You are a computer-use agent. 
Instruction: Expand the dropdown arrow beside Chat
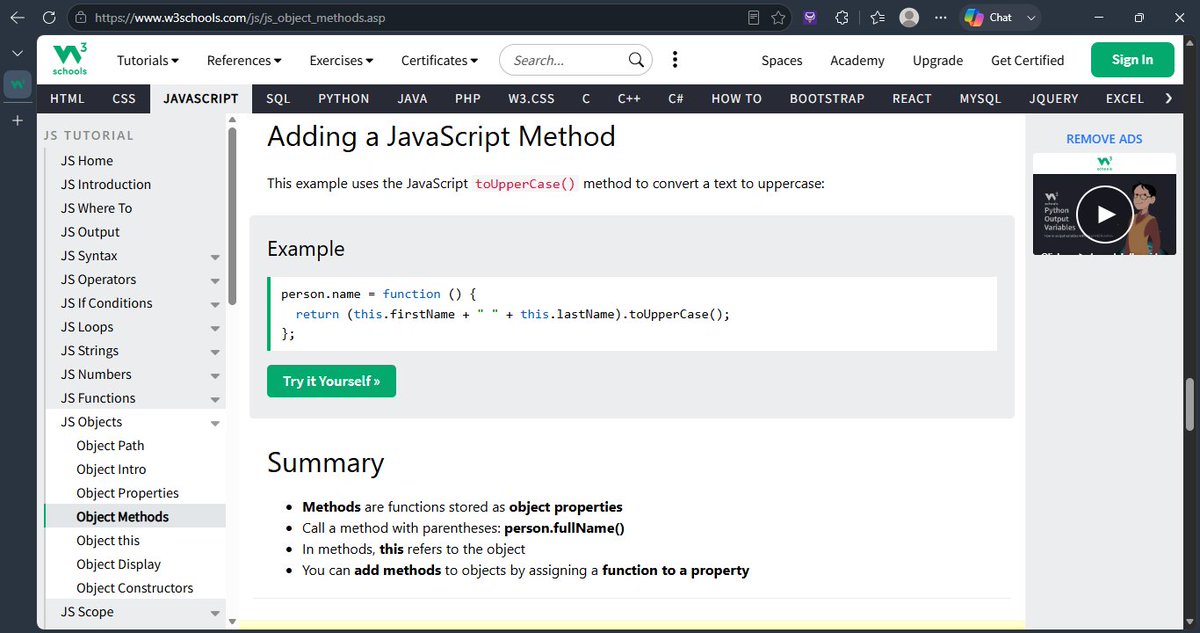coord(1030,18)
